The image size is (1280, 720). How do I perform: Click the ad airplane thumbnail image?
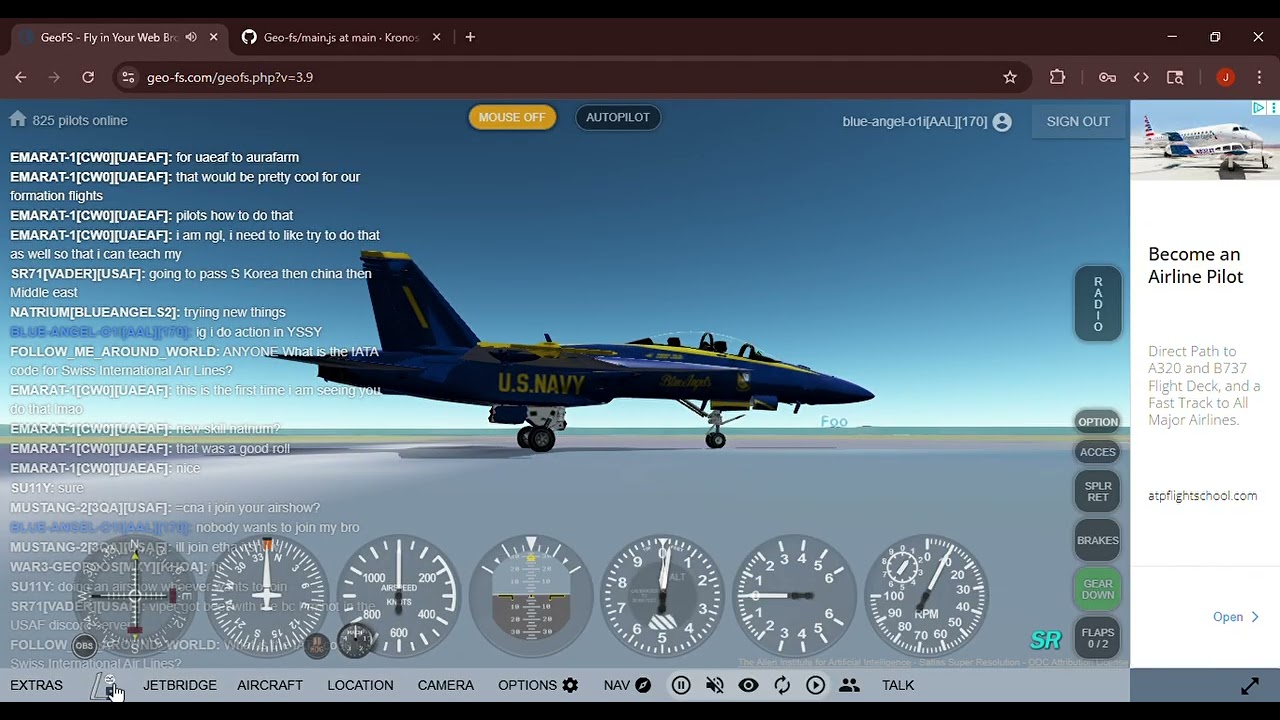pyautogui.click(x=1205, y=140)
